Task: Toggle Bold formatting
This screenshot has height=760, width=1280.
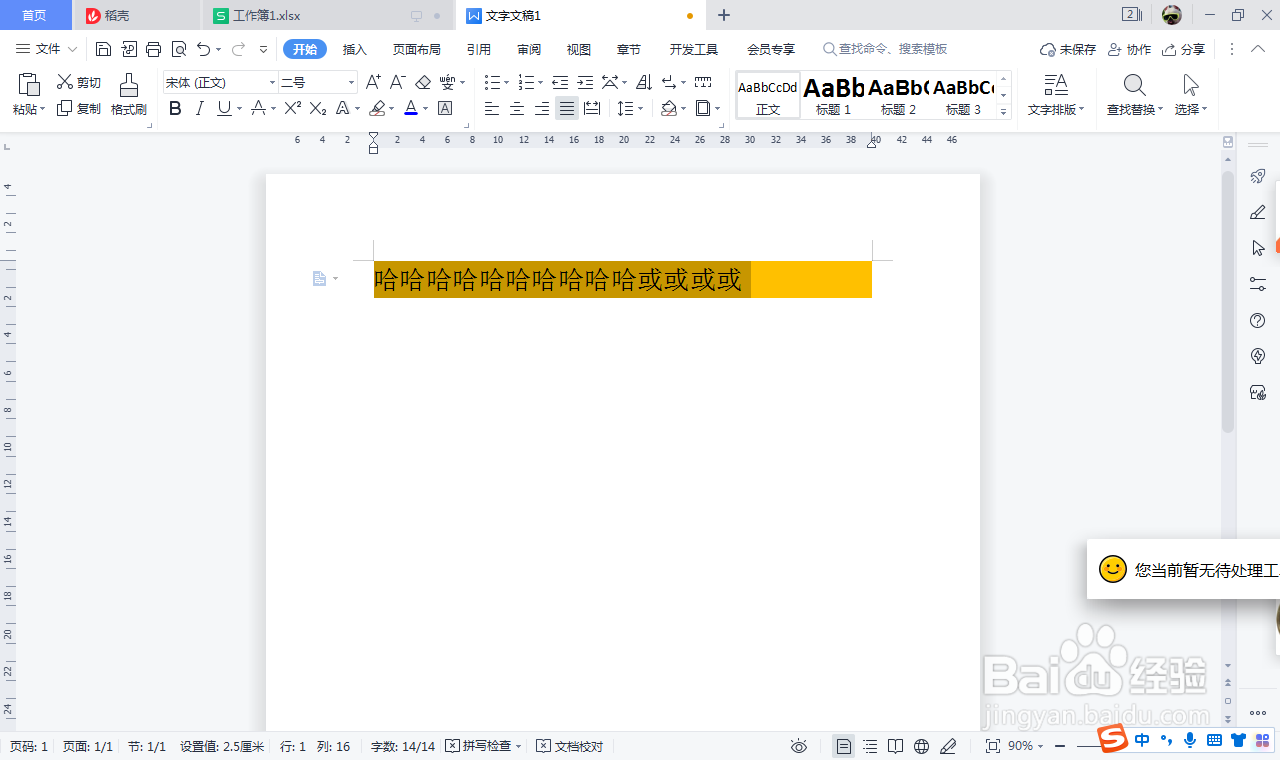Action: point(175,108)
